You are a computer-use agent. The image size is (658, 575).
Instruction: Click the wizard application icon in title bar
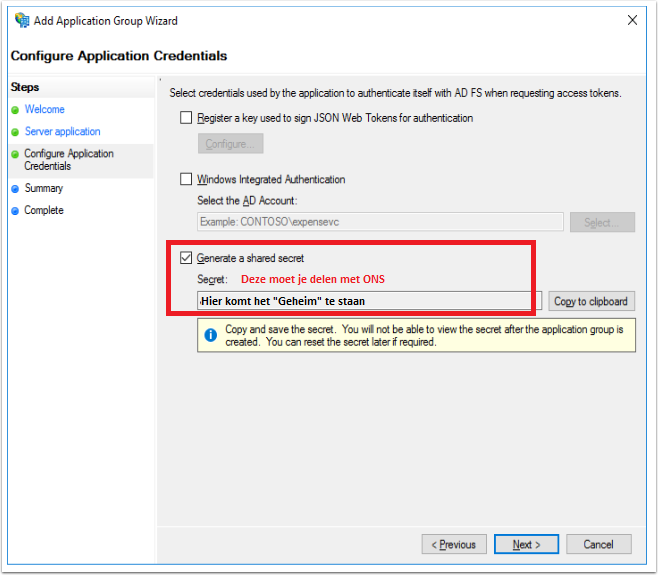(x=22, y=20)
